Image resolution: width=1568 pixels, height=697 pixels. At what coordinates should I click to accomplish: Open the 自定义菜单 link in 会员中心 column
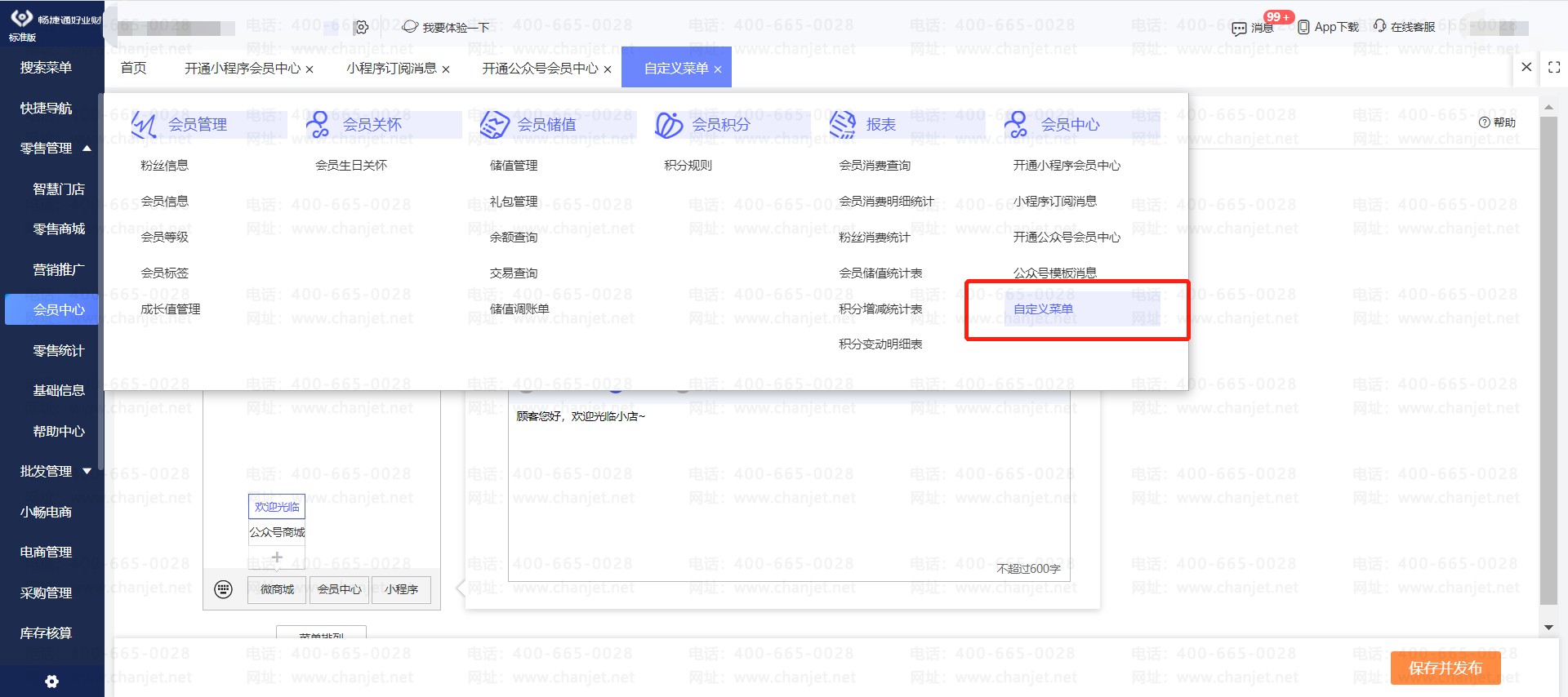click(x=1043, y=309)
